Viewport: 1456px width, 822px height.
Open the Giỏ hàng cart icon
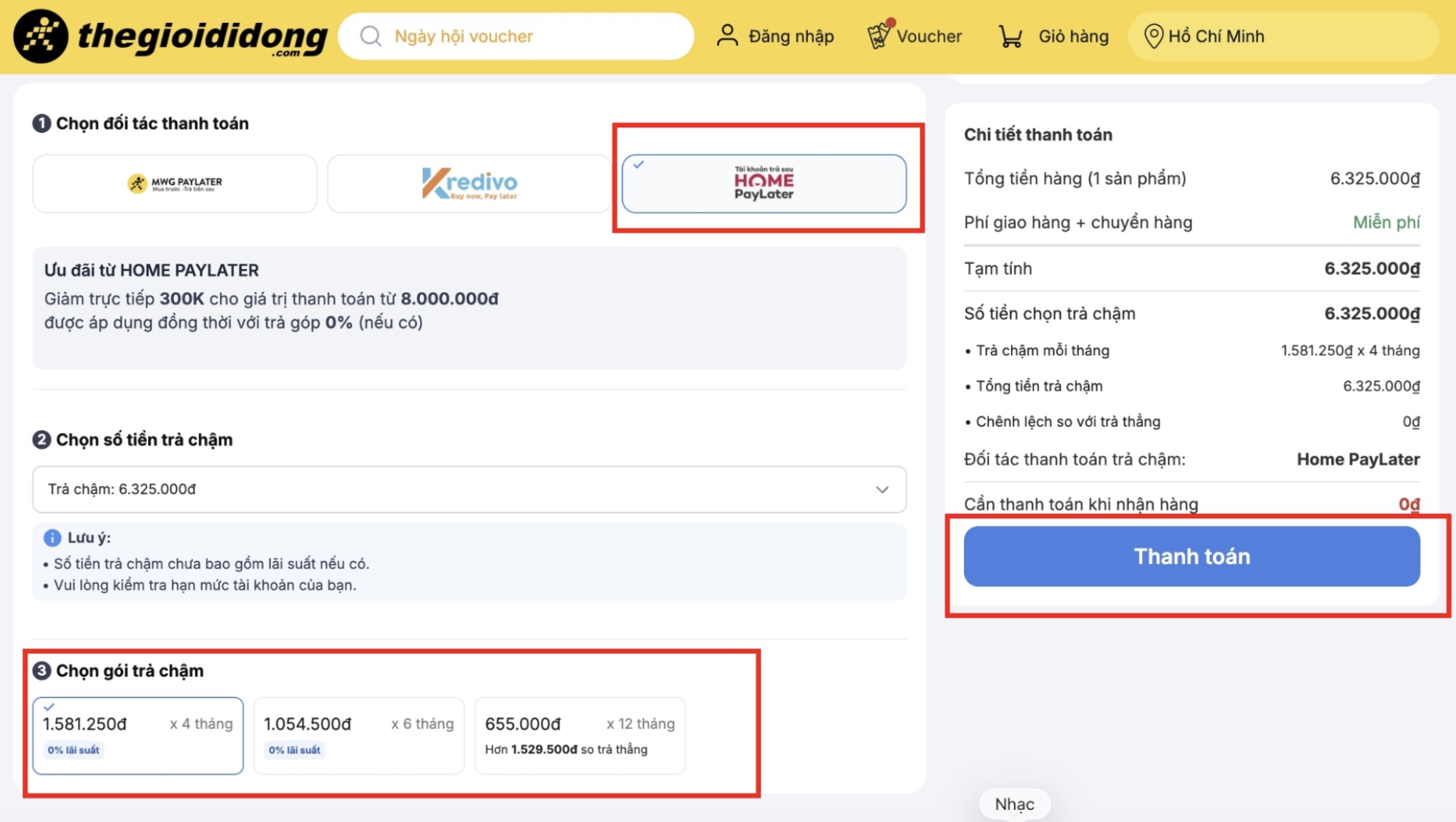(x=1010, y=36)
